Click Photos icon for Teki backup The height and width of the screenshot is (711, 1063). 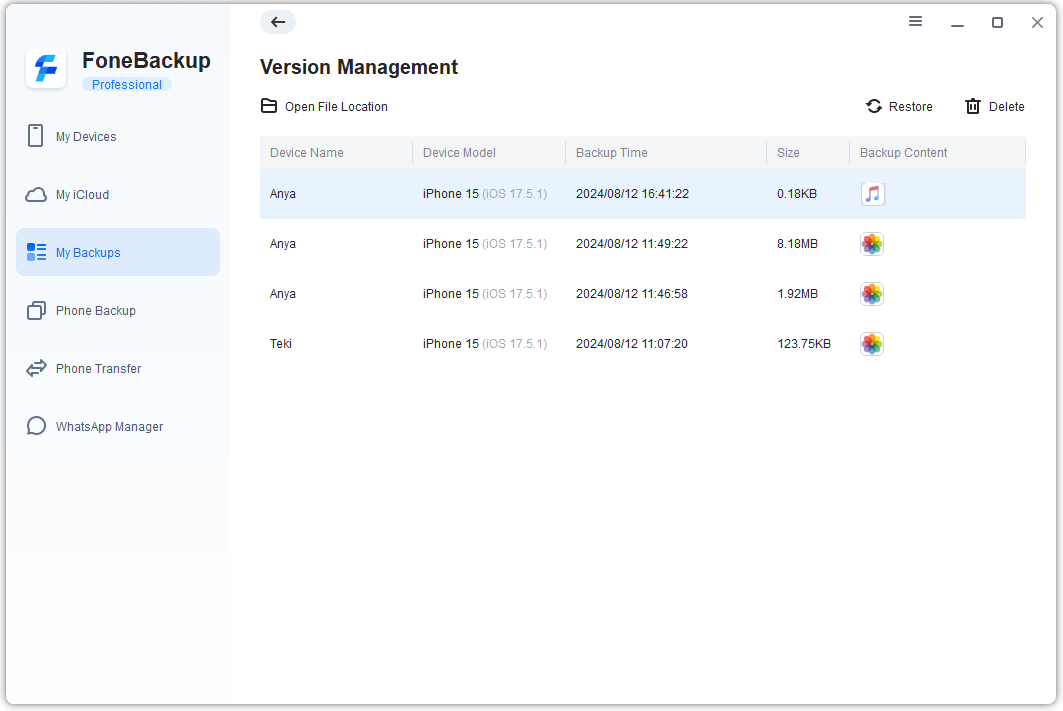[872, 344]
